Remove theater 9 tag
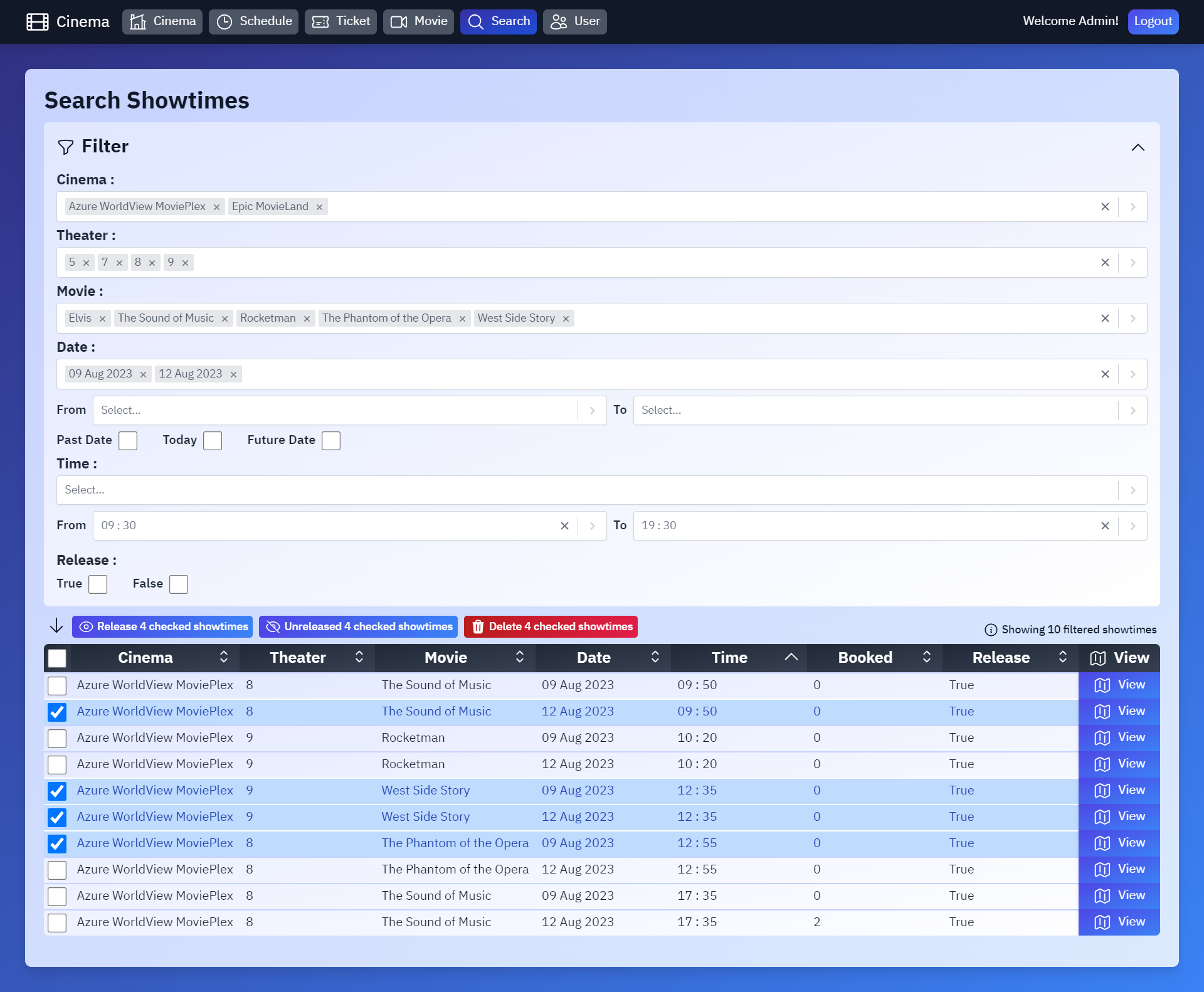 (185, 263)
